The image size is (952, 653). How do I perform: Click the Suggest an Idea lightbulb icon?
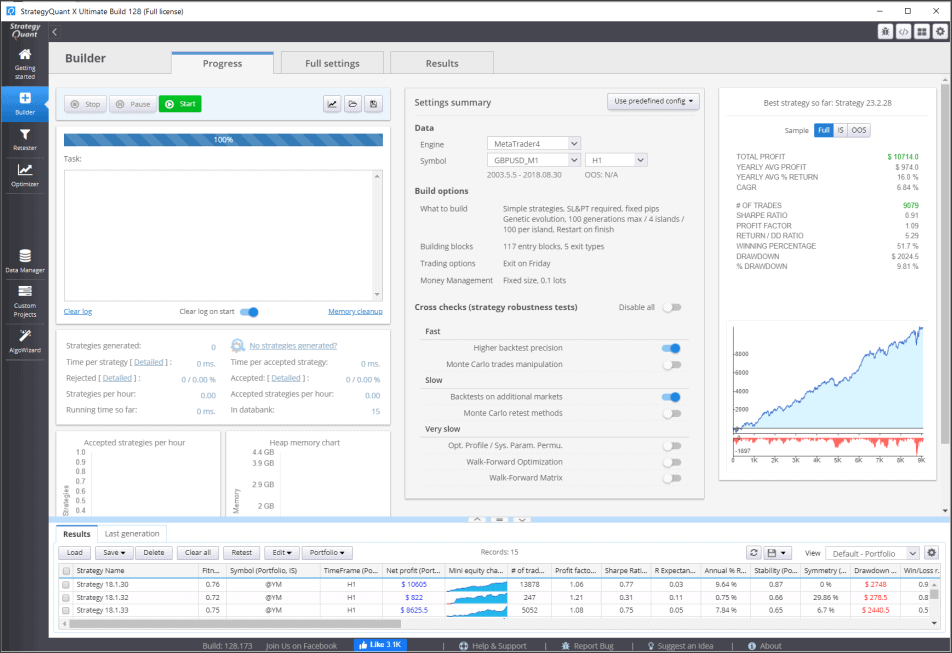(x=651, y=646)
